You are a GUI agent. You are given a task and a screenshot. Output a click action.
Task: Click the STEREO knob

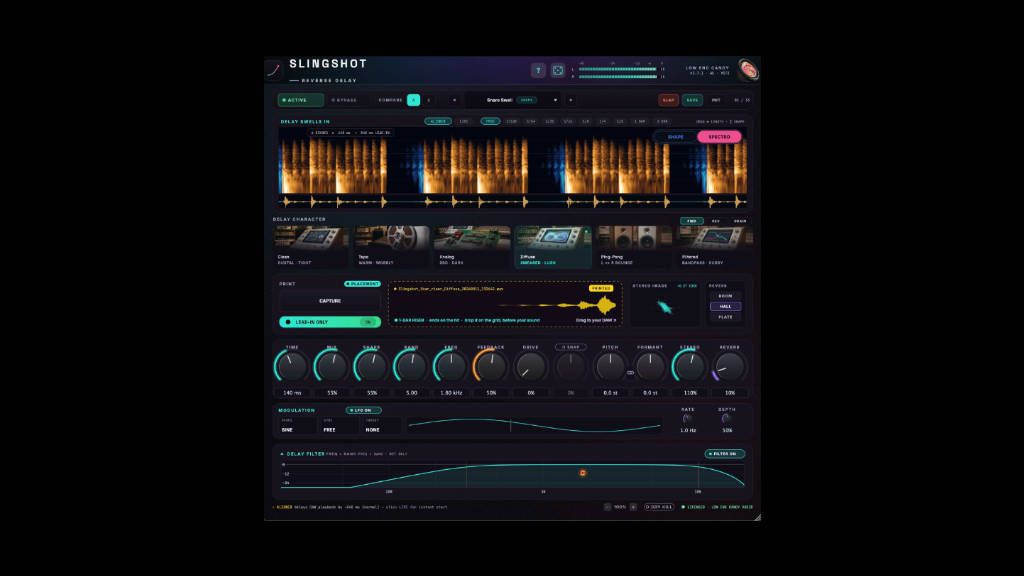tap(690, 366)
